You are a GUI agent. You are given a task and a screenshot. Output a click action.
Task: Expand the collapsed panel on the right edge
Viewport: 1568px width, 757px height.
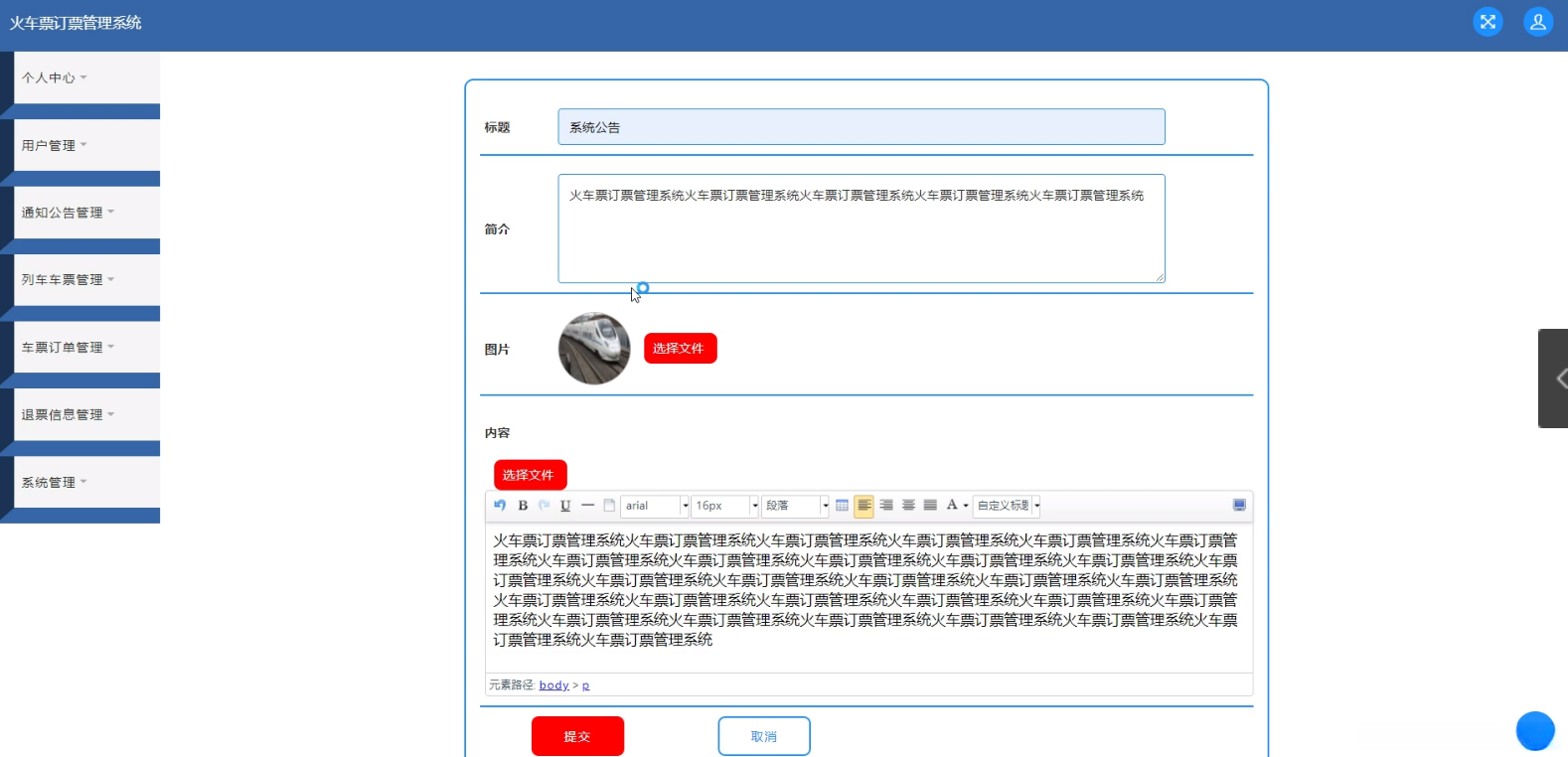pos(1554,378)
